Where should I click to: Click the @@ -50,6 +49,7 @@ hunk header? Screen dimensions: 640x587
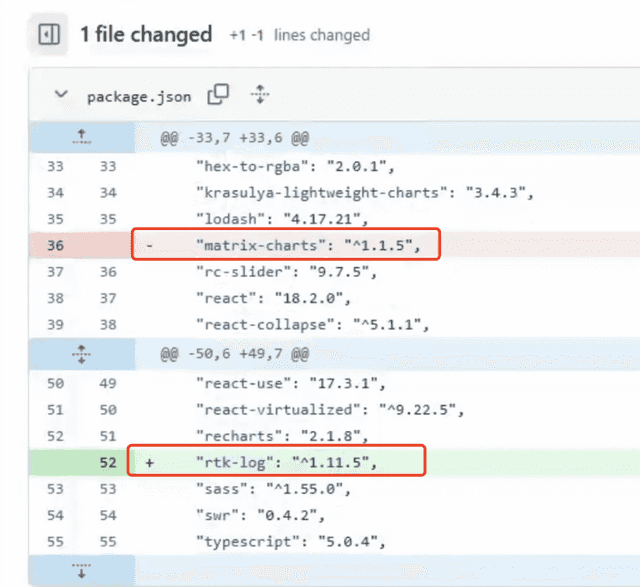pos(235,354)
